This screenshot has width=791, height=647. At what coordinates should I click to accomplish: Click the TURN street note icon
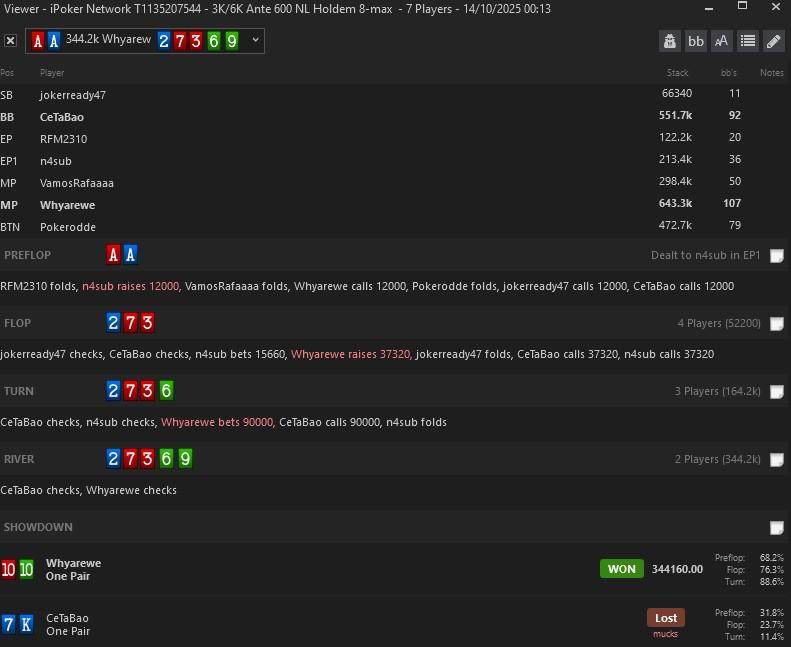(x=777, y=392)
